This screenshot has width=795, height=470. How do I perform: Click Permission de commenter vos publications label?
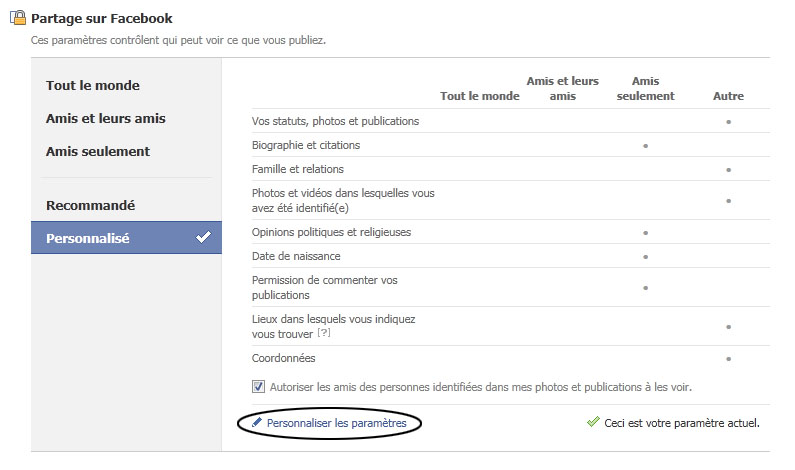tap(324, 287)
